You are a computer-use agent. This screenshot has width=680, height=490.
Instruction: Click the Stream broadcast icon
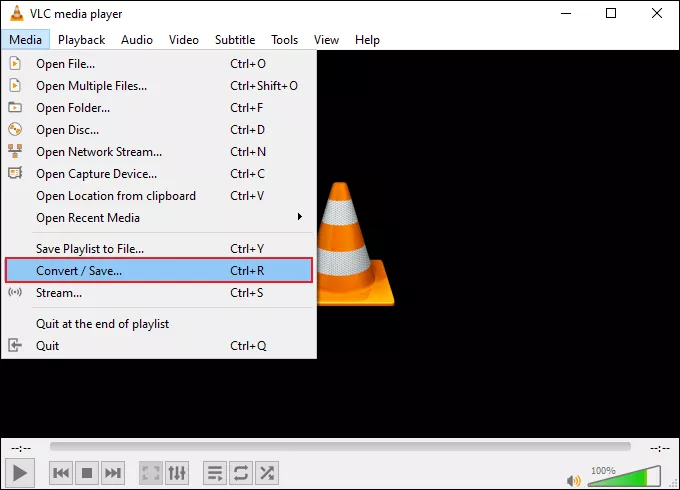pos(15,292)
